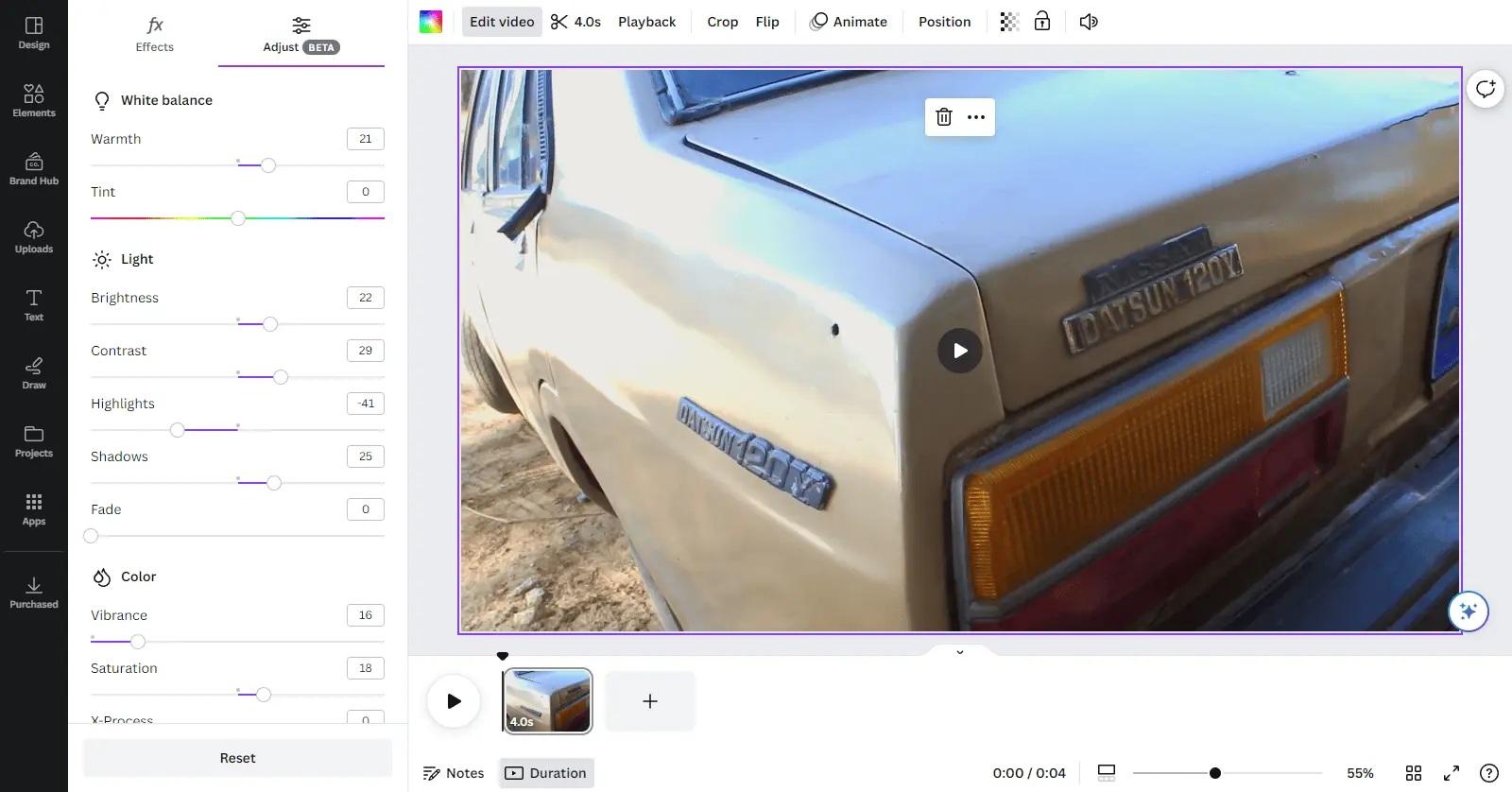1512x792 pixels.
Task: Open the Projects panel
Action: (x=34, y=440)
